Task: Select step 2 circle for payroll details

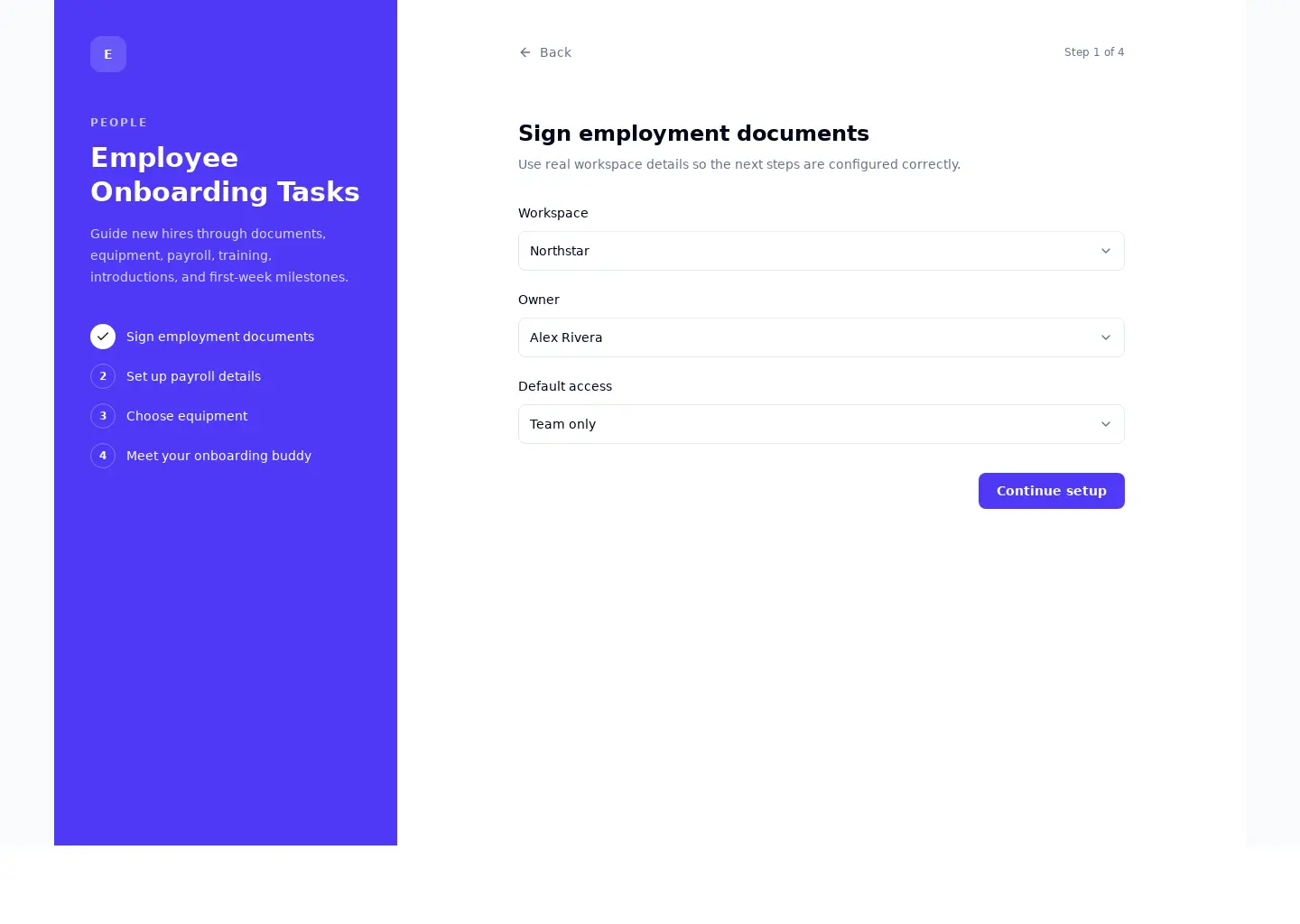Action: [x=103, y=376]
